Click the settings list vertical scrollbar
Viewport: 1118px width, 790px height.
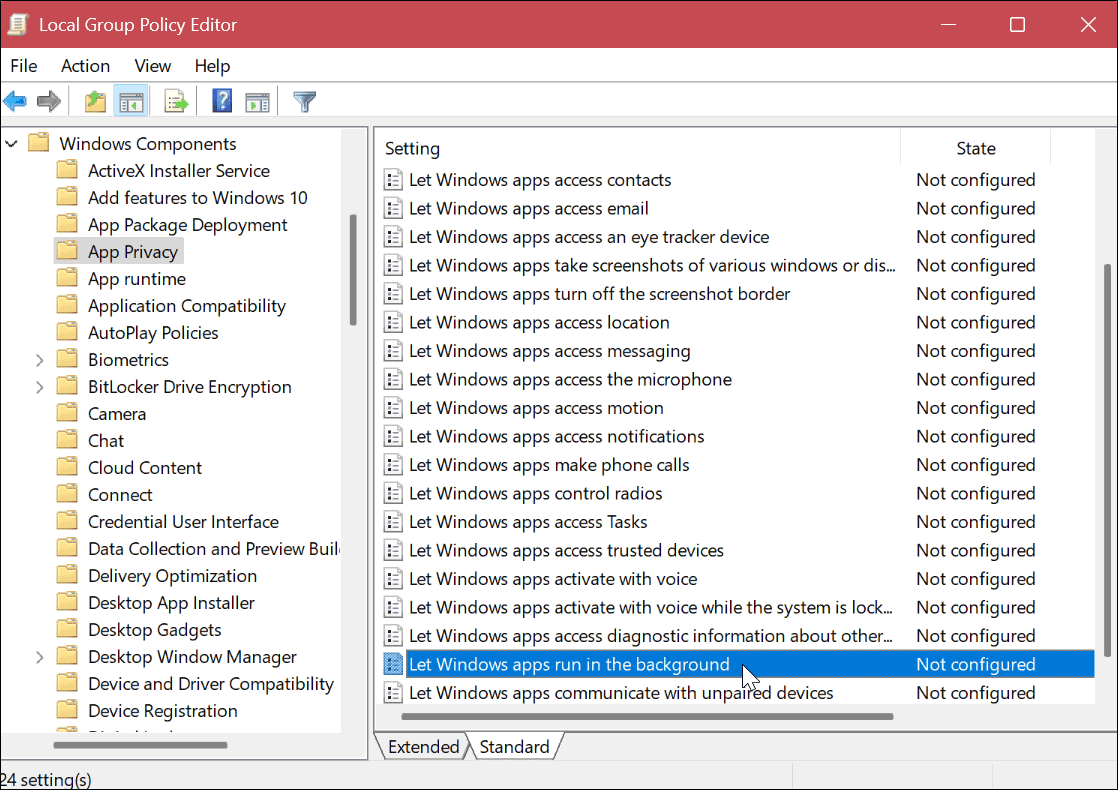[1107, 460]
